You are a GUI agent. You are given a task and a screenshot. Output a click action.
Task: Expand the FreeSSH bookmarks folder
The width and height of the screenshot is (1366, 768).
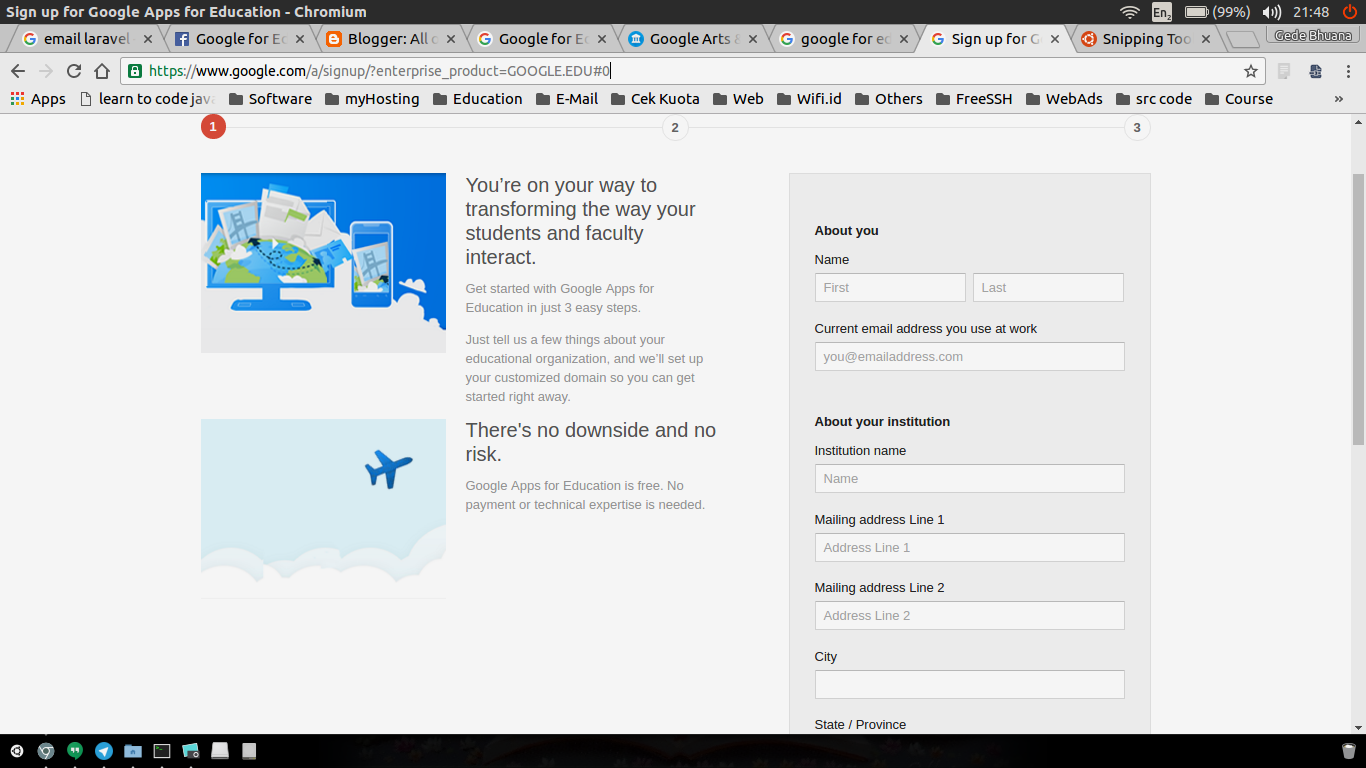point(974,99)
